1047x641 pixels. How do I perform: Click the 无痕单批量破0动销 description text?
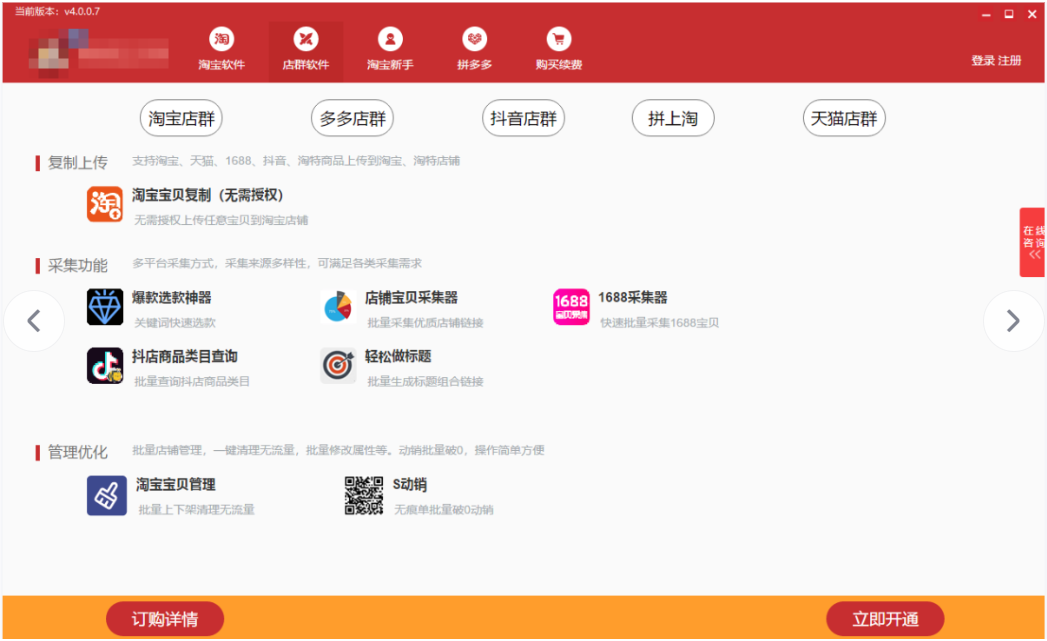(443, 510)
